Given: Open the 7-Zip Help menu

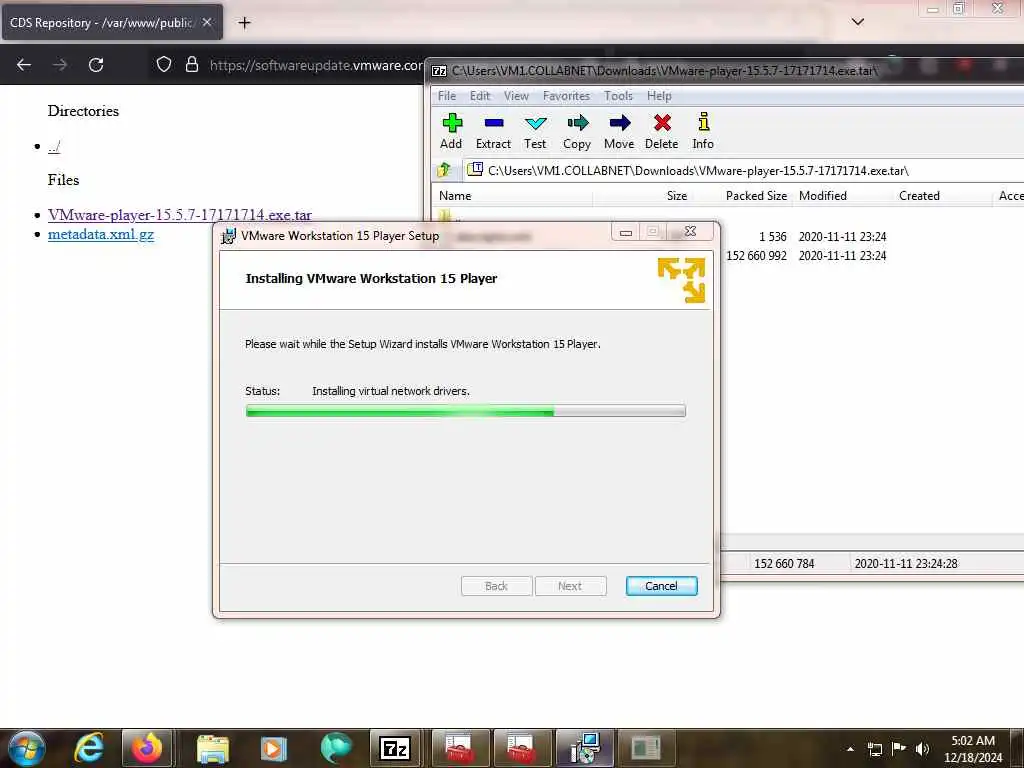Looking at the screenshot, I should 659,96.
